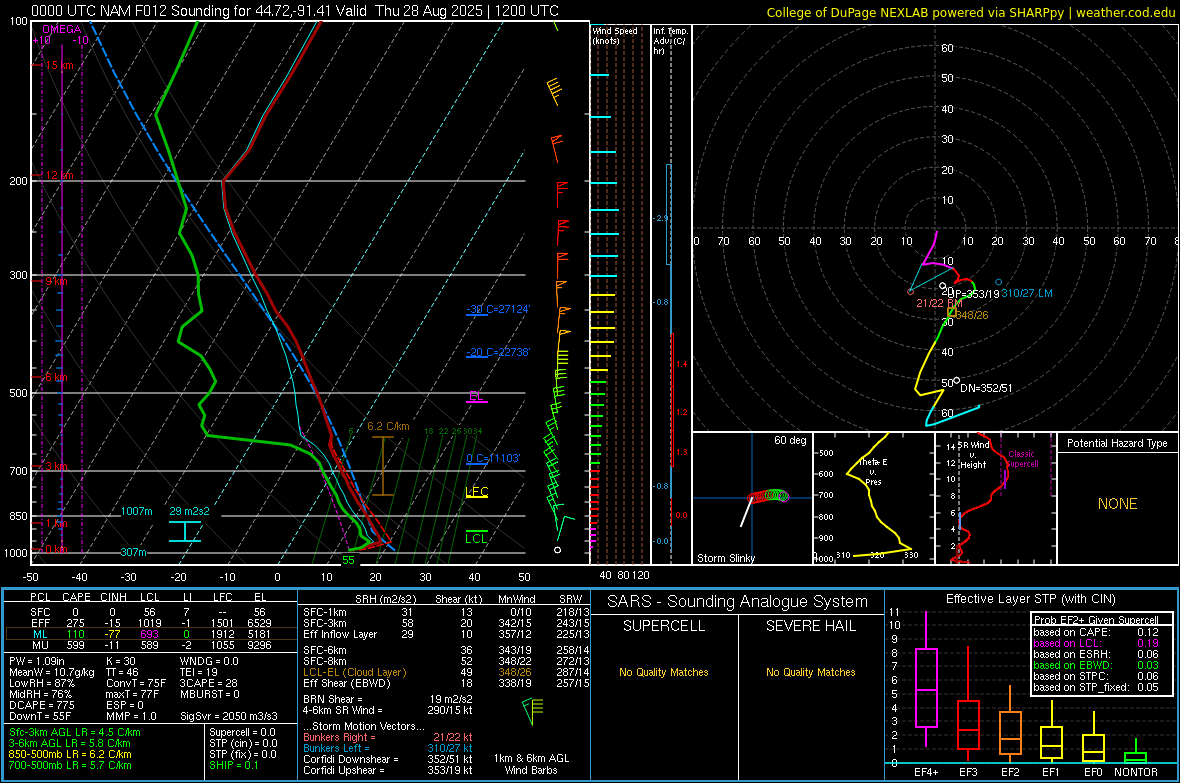Click the '1007m' inflow top label

(x=137, y=511)
